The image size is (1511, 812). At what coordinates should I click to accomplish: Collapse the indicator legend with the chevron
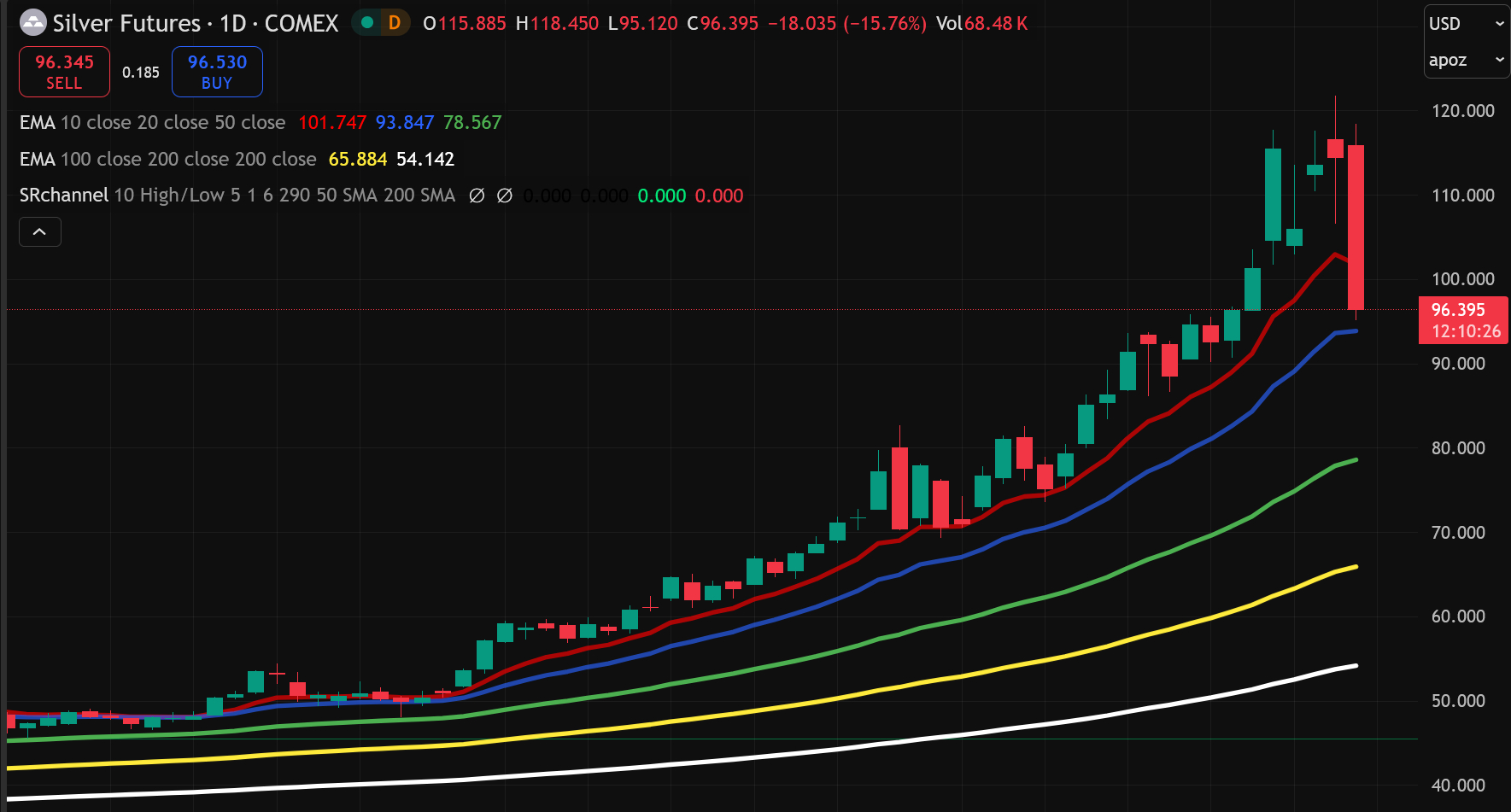pos(40,231)
